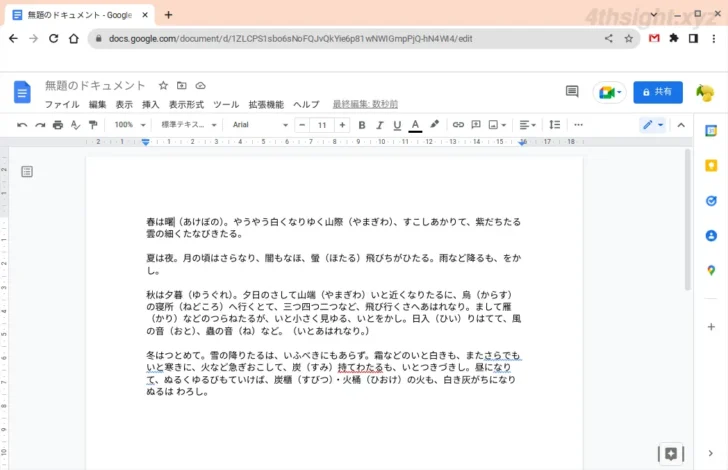Check cloud save status icon
The height and width of the screenshot is (470, 728).
click(200, 85)
